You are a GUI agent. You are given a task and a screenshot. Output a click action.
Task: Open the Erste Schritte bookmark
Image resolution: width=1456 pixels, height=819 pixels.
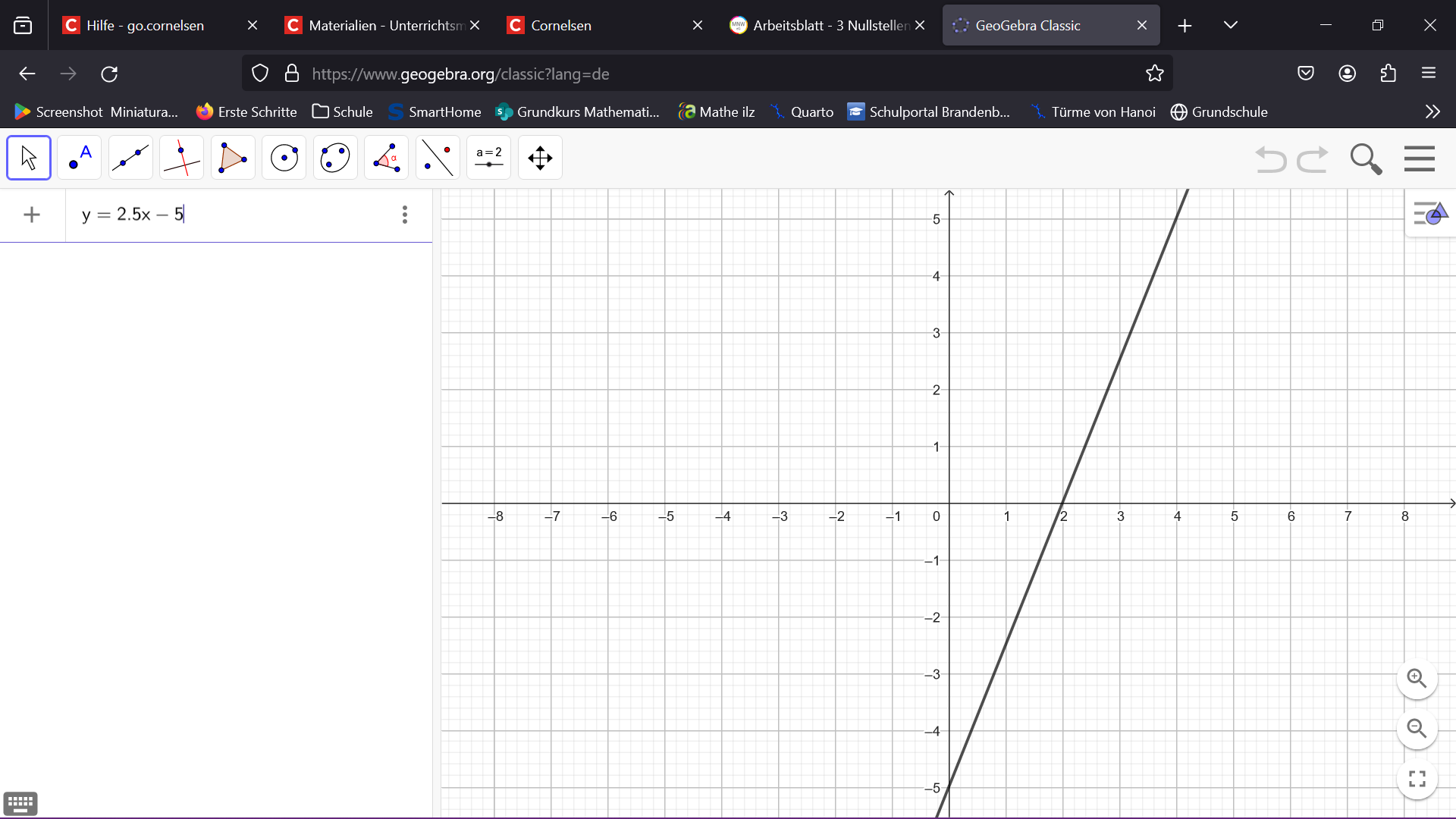click(246, 112)
